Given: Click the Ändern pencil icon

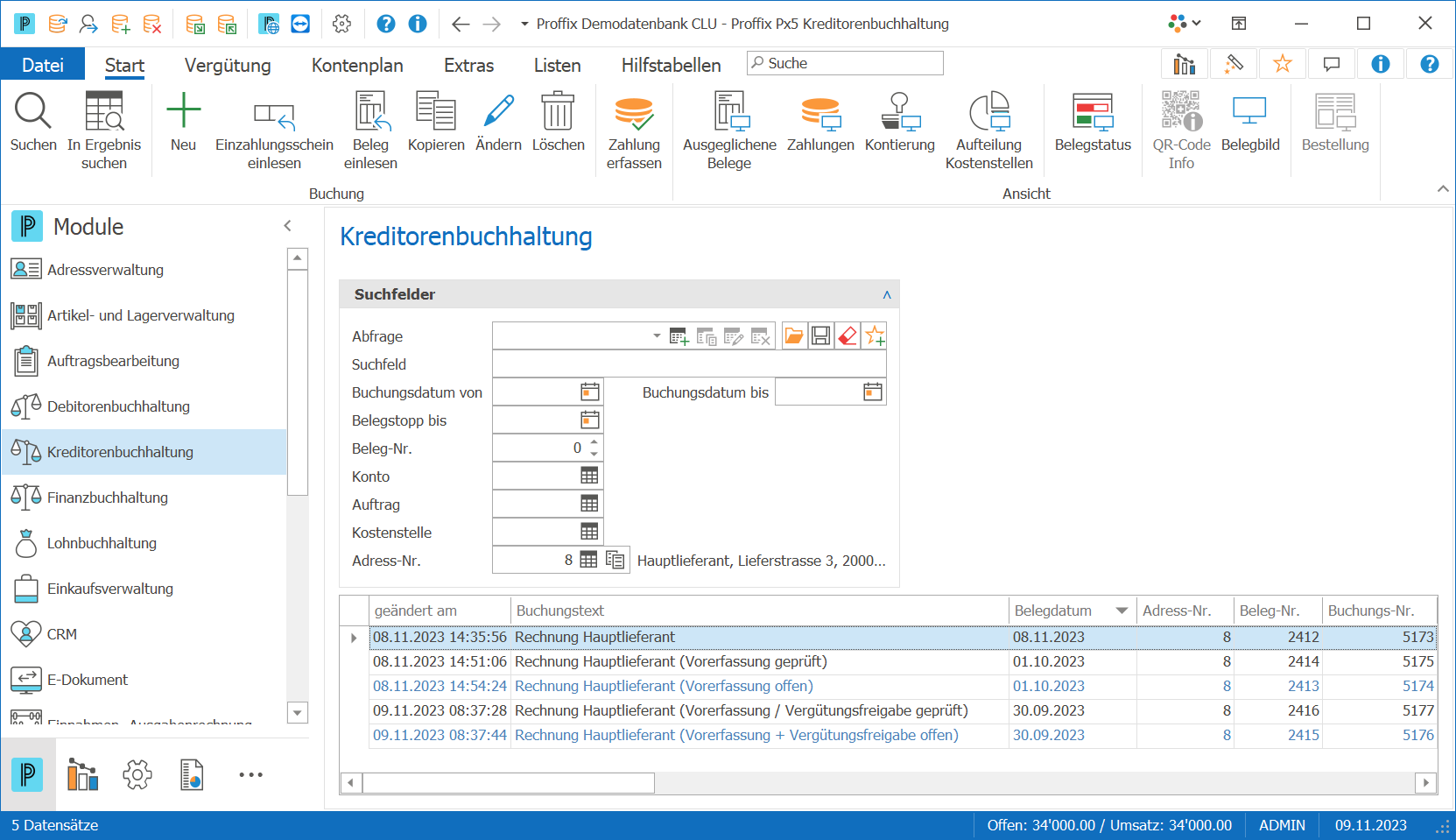Looking at the screenshot, I should [x=499, y=111].
